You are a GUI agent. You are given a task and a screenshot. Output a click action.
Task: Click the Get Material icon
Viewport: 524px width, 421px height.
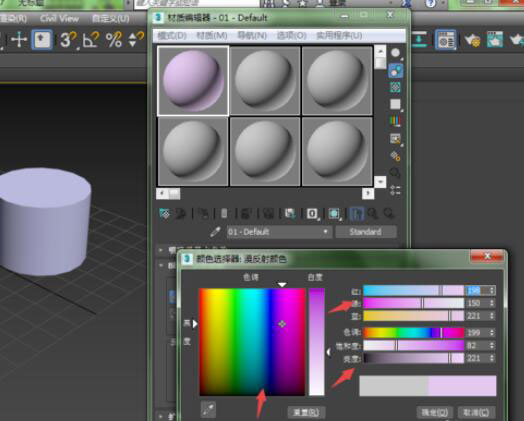(165, 214)
